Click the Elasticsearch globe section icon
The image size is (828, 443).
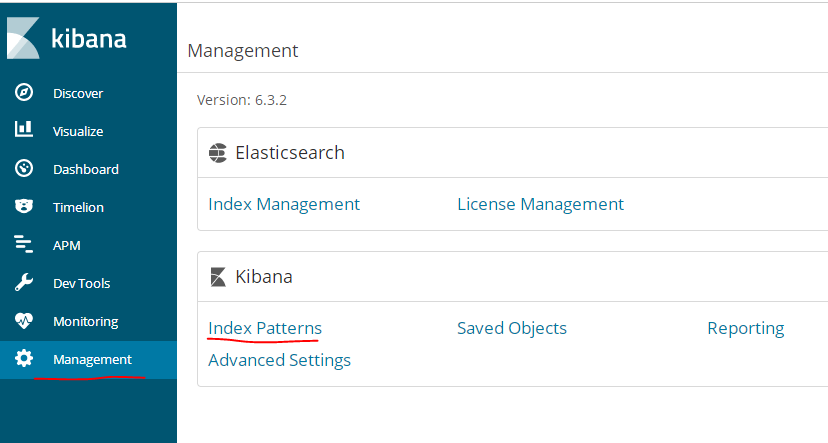218,153
